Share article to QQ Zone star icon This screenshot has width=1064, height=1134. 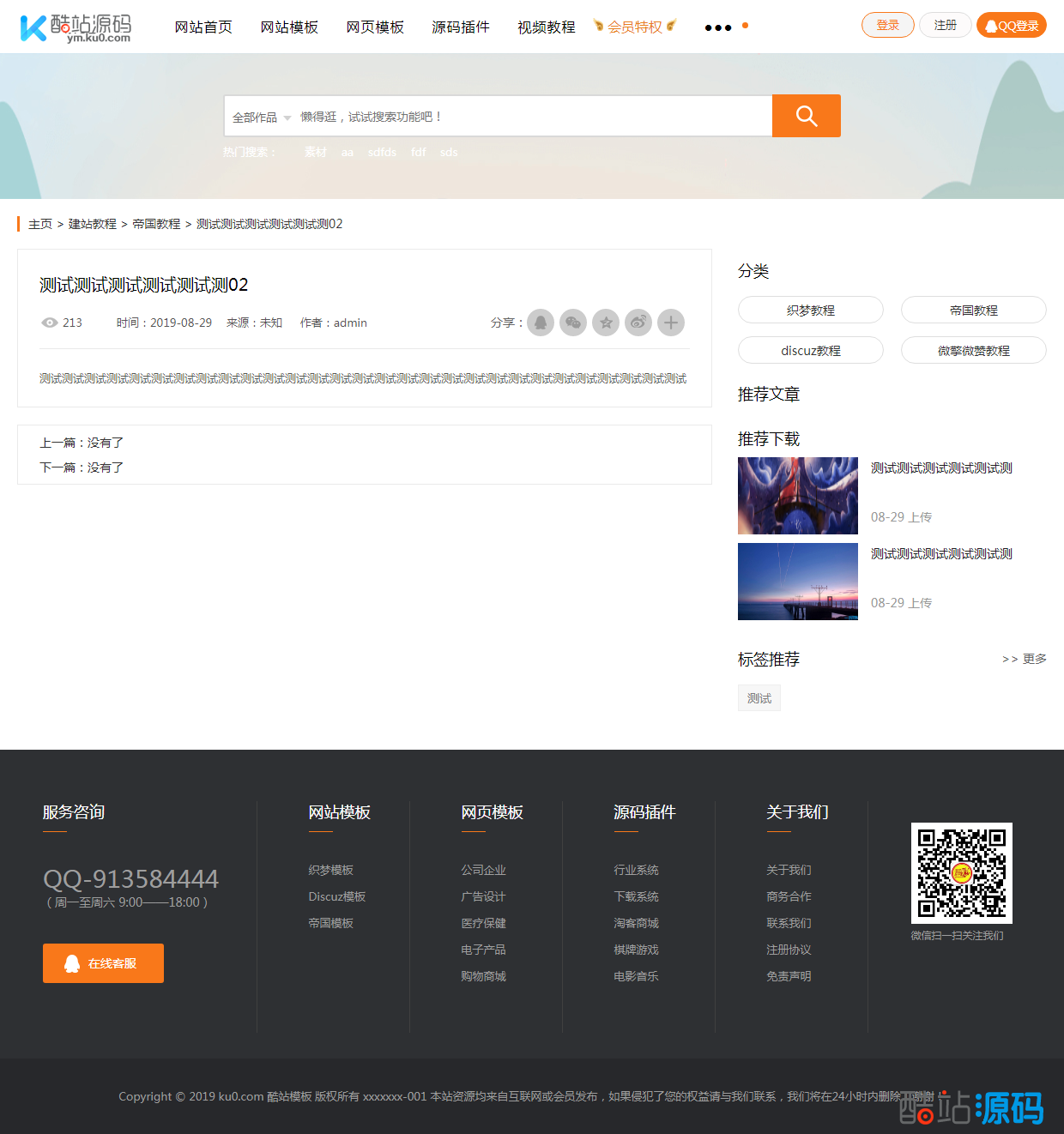click(606, 323)
